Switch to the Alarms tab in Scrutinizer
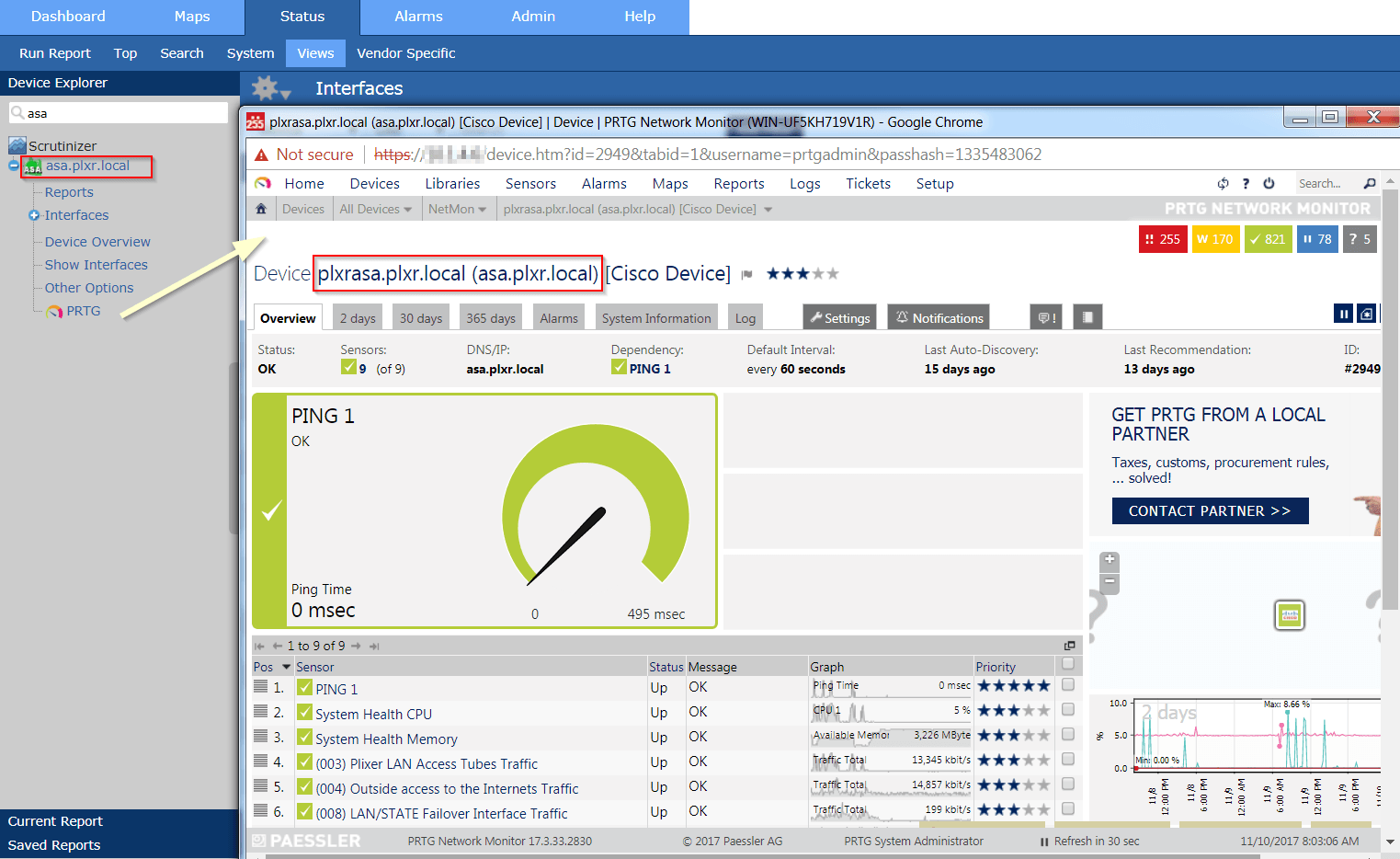The image size is (1400, 859). tap(418, 17)
